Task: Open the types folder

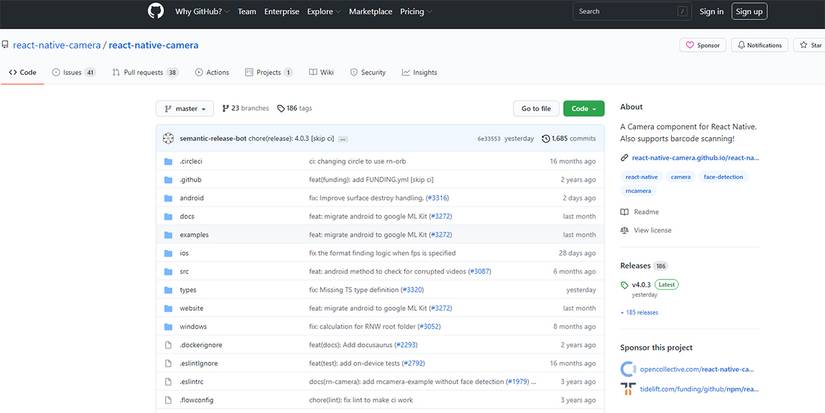Action: [x=188, y=290]
